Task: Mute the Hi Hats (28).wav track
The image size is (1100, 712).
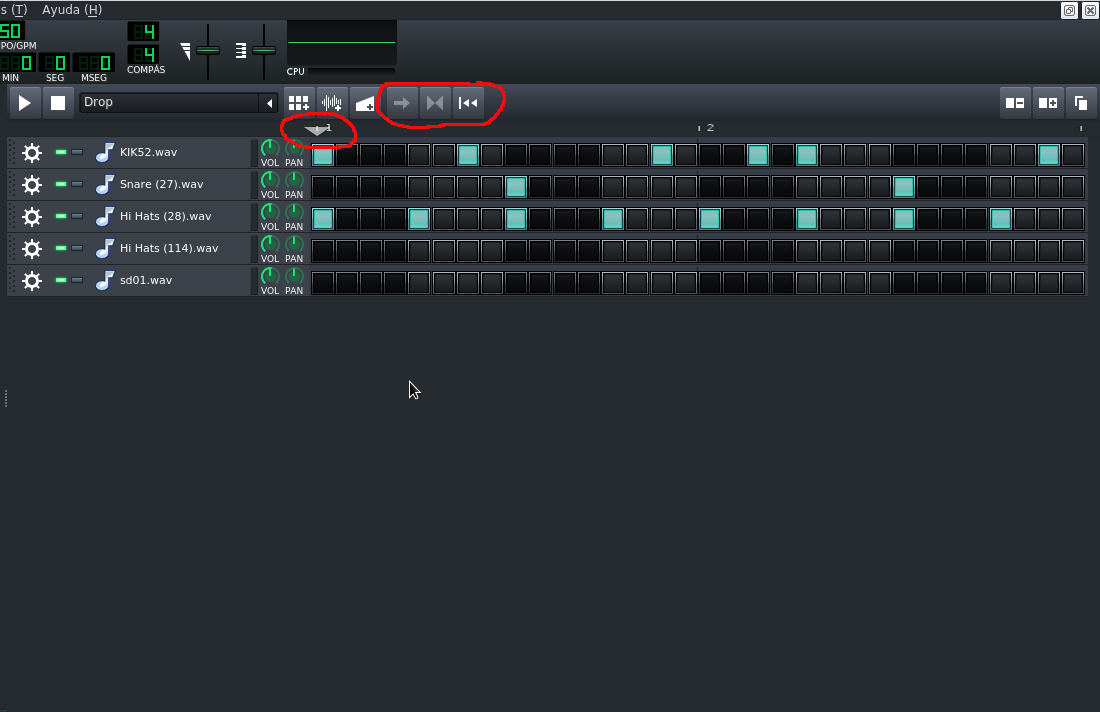Action: coord(60,216)
